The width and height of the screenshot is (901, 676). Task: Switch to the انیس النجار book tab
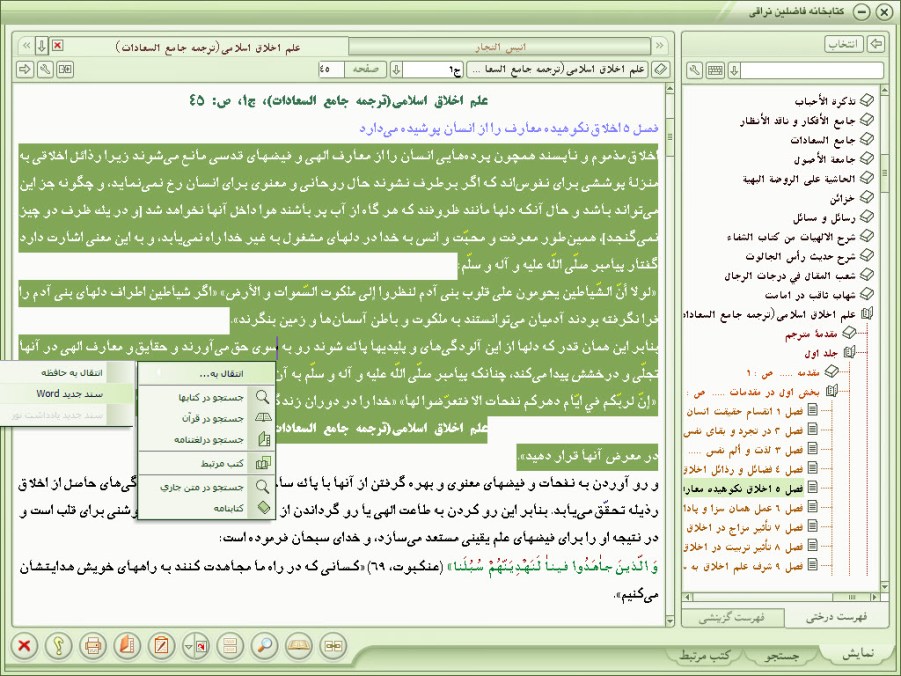point(500,47)
